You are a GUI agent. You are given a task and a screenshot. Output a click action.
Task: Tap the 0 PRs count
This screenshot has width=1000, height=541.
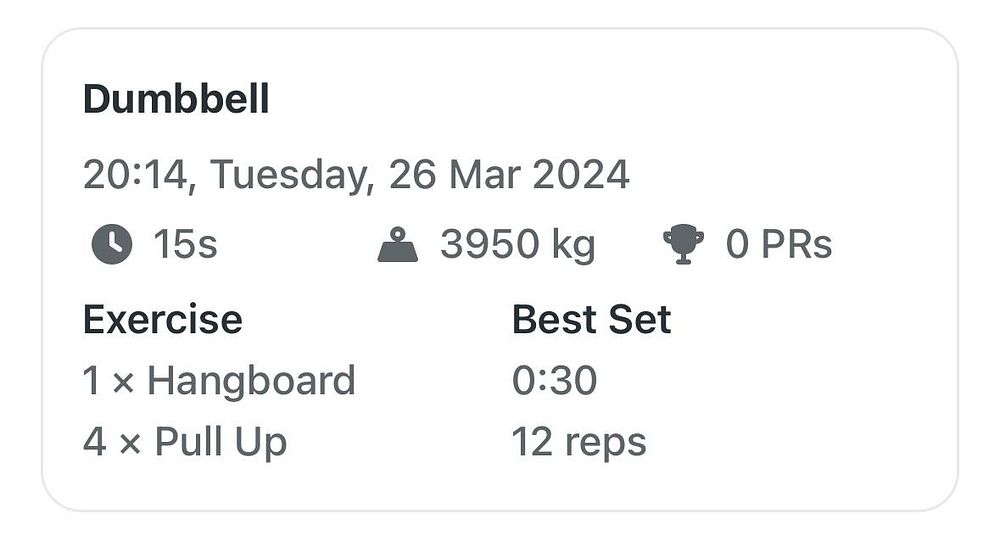(x=779, y=244)
